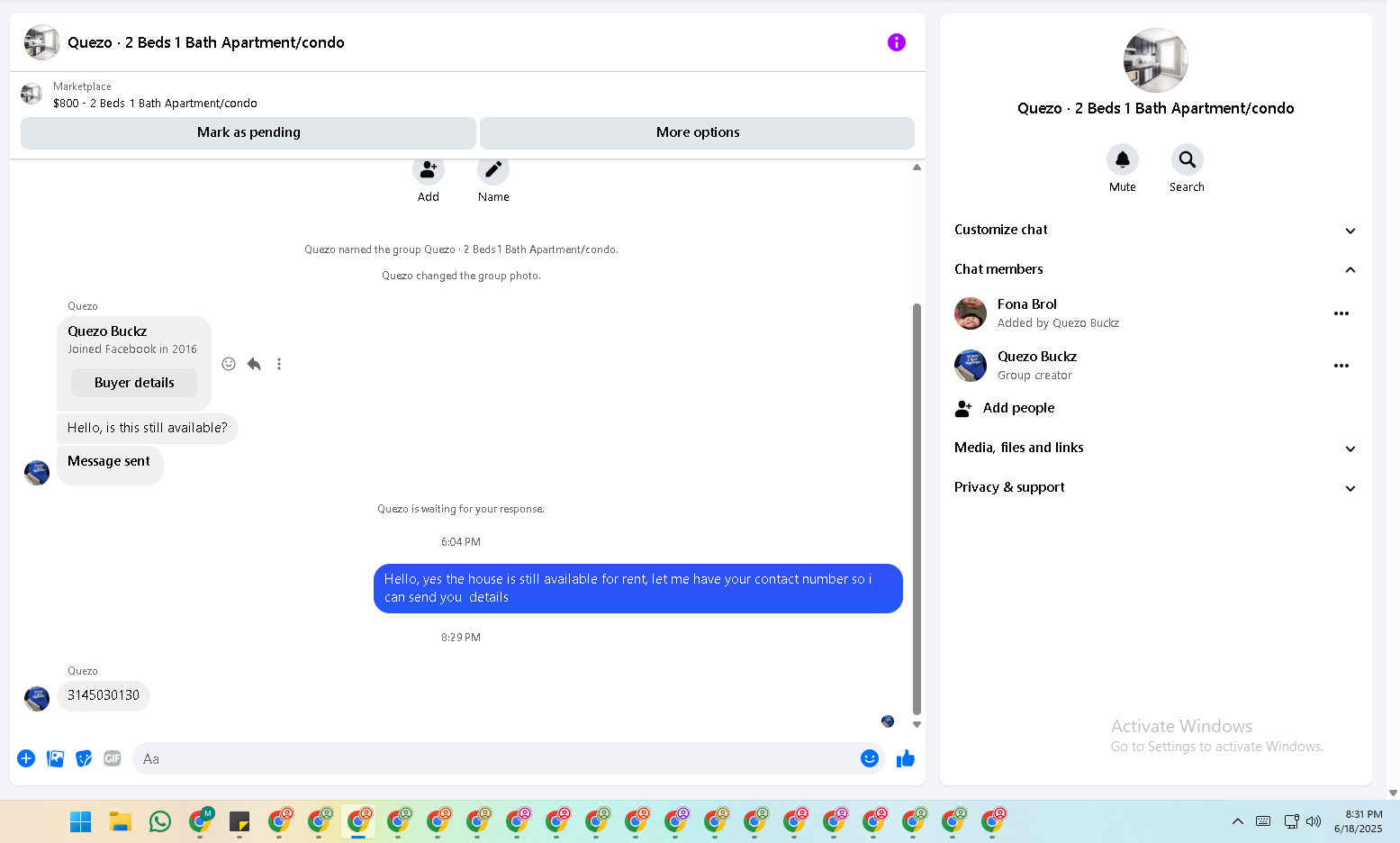Send a thumbs-up like
The width and height of the screenshot is (1400, 843).
[x=906, y=758]
